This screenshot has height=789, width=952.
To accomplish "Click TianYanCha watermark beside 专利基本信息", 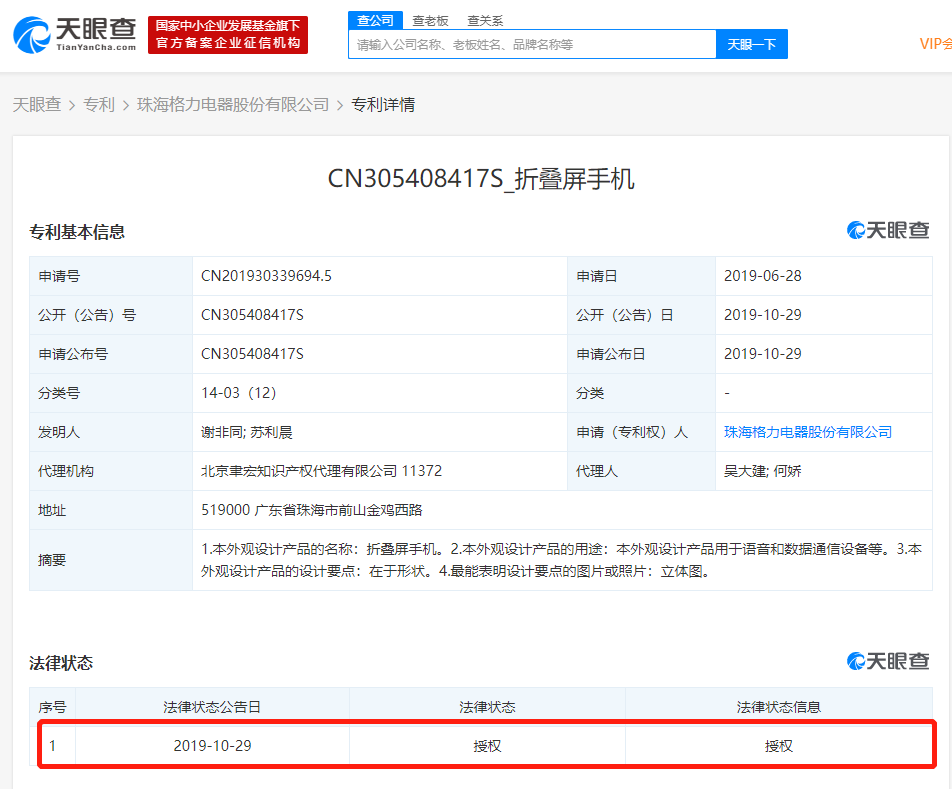I will (x=888, y=230).
